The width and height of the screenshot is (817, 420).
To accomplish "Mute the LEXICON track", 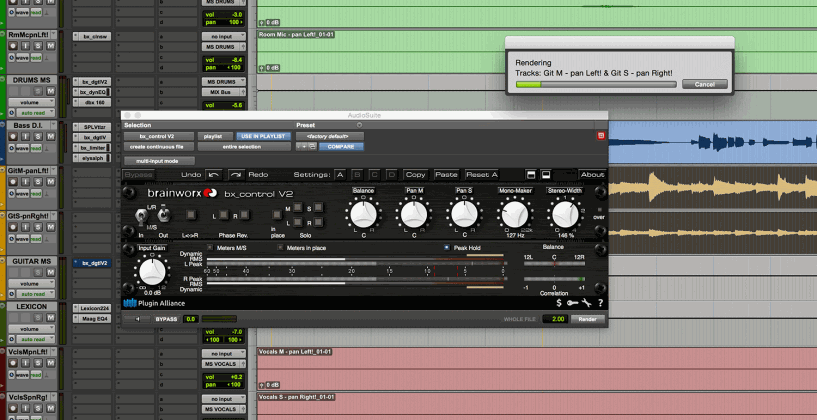I will point(51,318).
